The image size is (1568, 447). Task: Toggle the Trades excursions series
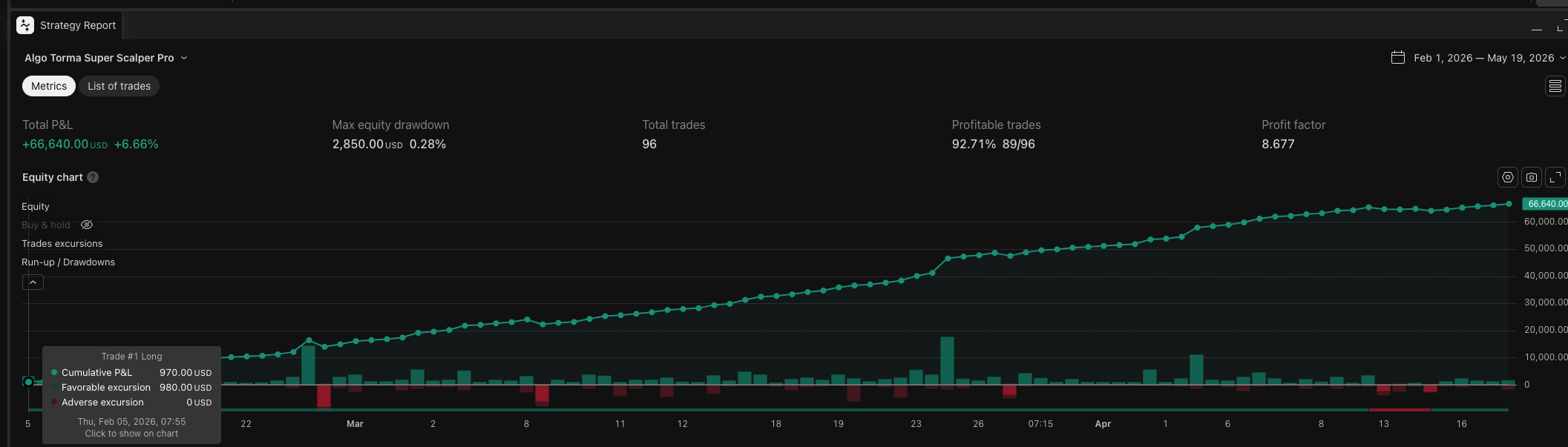point(62,243)
